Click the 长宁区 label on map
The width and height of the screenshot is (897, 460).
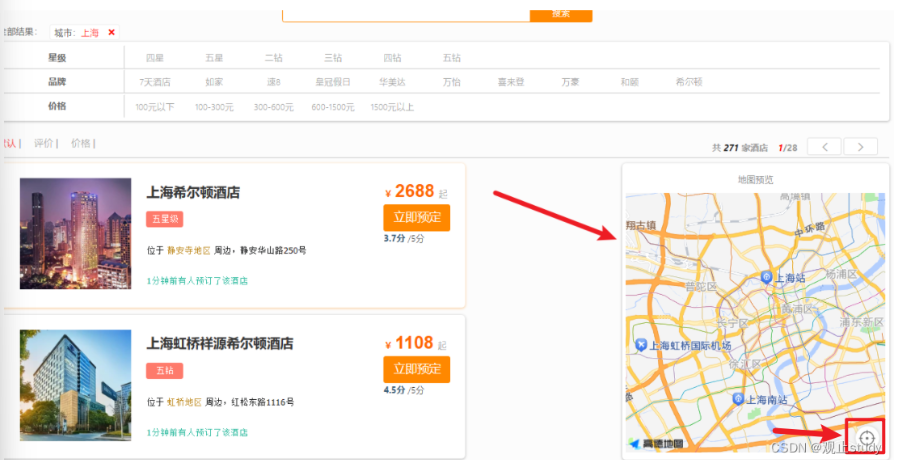732,323
